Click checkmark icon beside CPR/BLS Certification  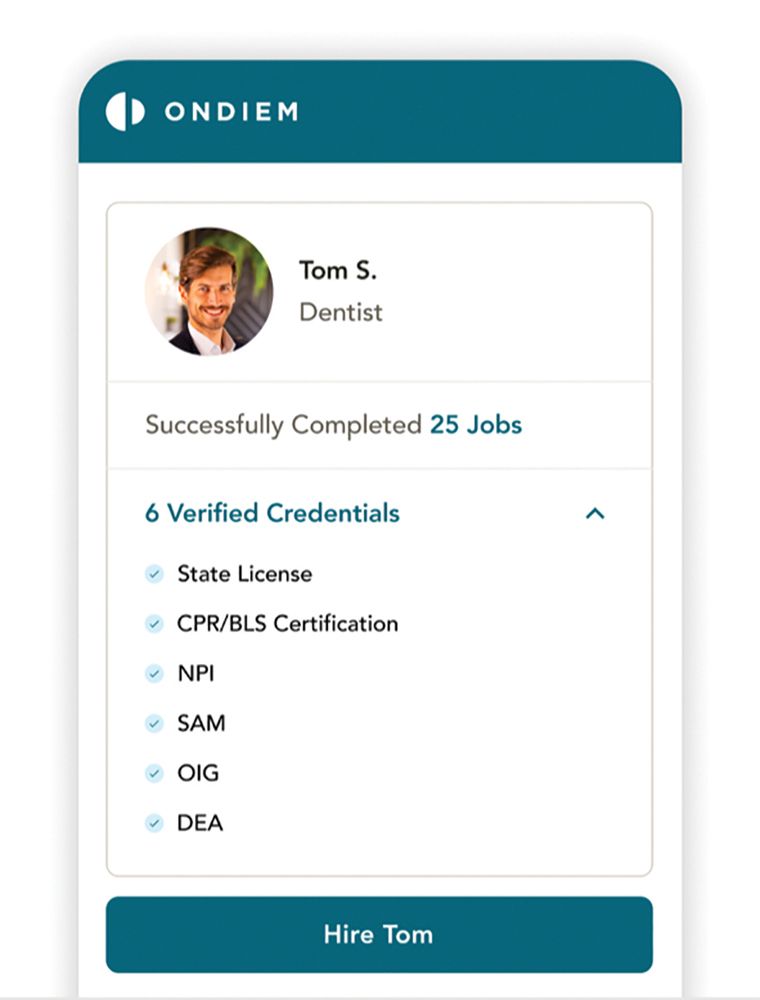click(x=154, y=624)
